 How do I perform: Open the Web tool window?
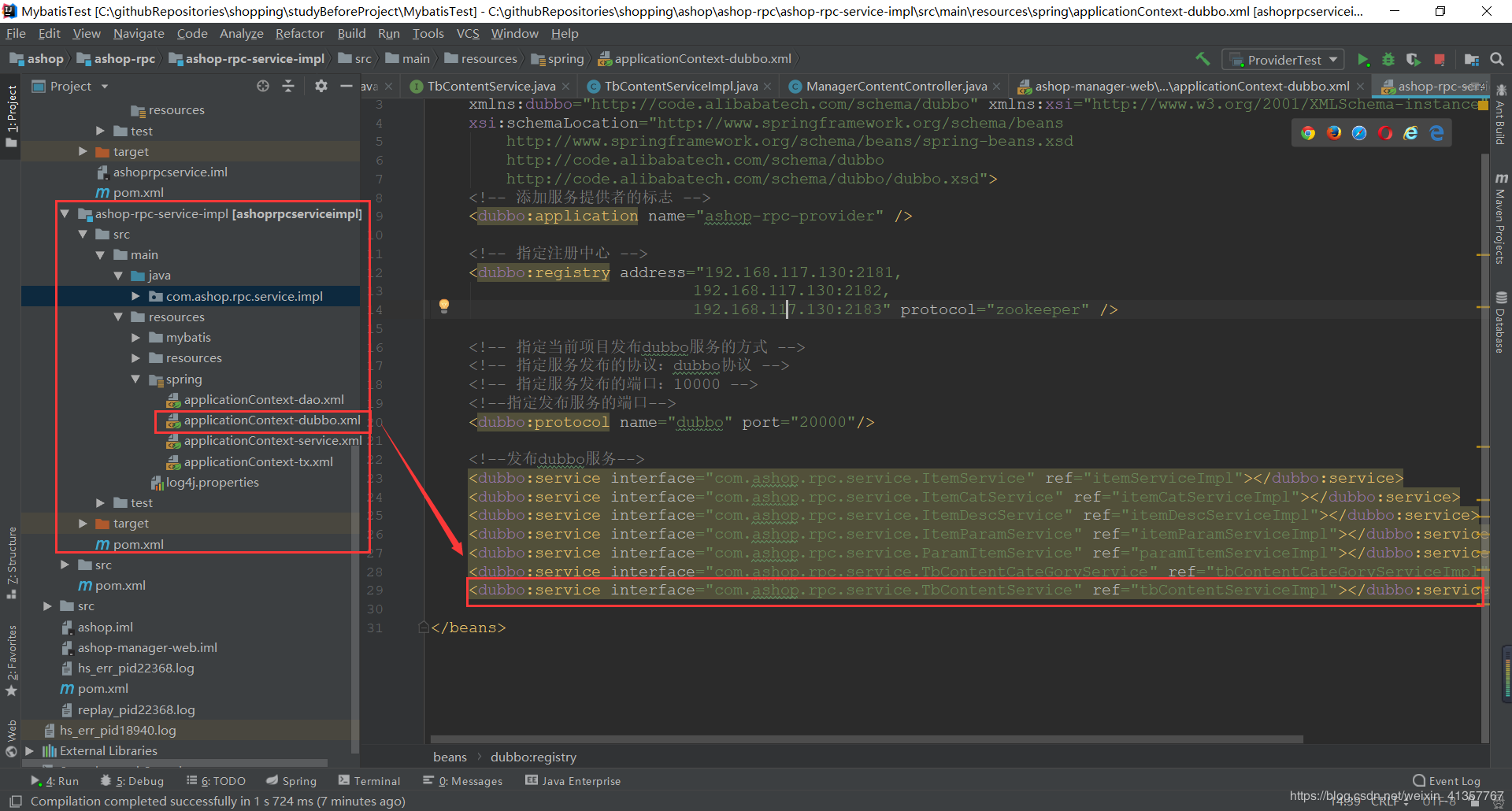11,738
